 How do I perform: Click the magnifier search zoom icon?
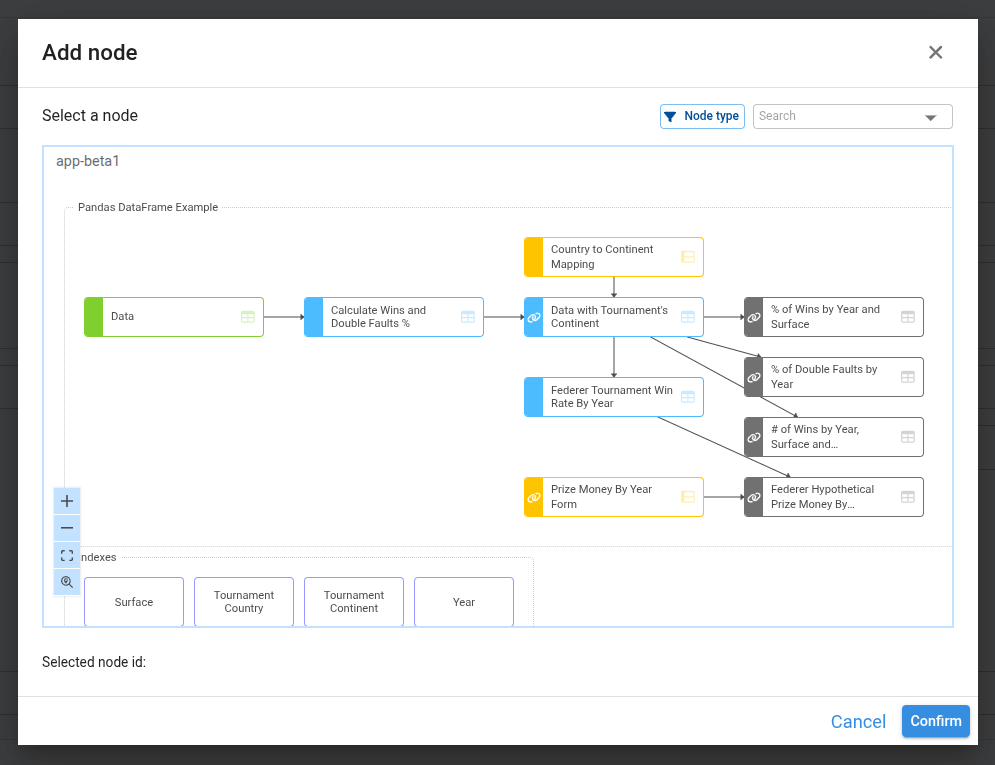point(67,582)
